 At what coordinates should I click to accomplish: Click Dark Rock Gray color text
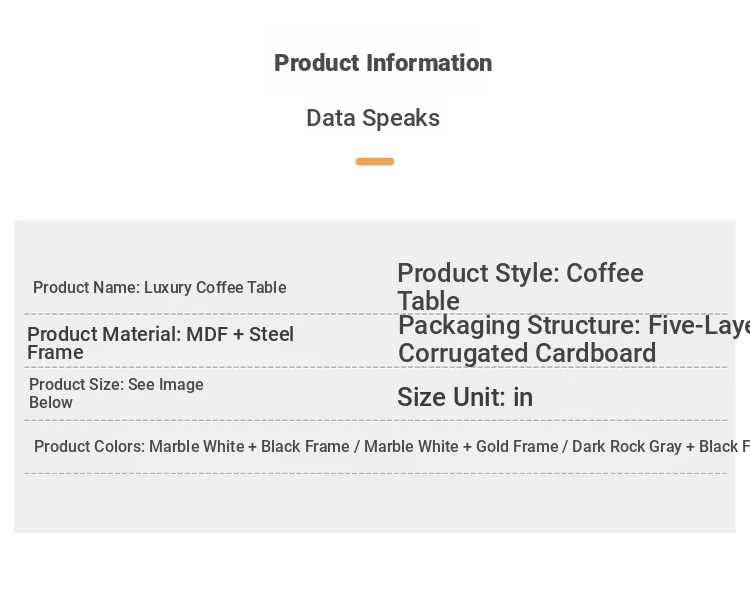click(x=627, y=446)
